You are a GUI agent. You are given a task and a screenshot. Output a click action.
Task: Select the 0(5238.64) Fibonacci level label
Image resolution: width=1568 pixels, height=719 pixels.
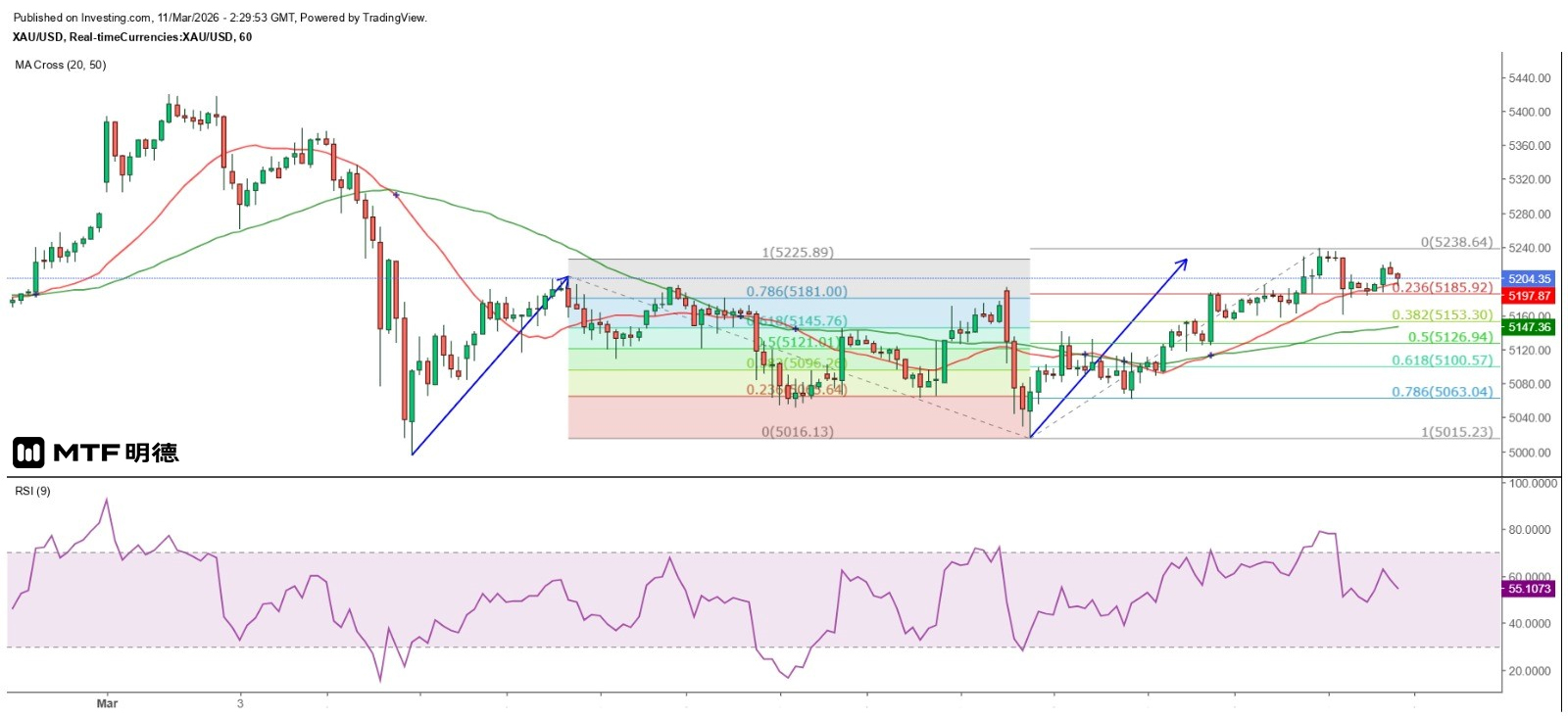1456,242
